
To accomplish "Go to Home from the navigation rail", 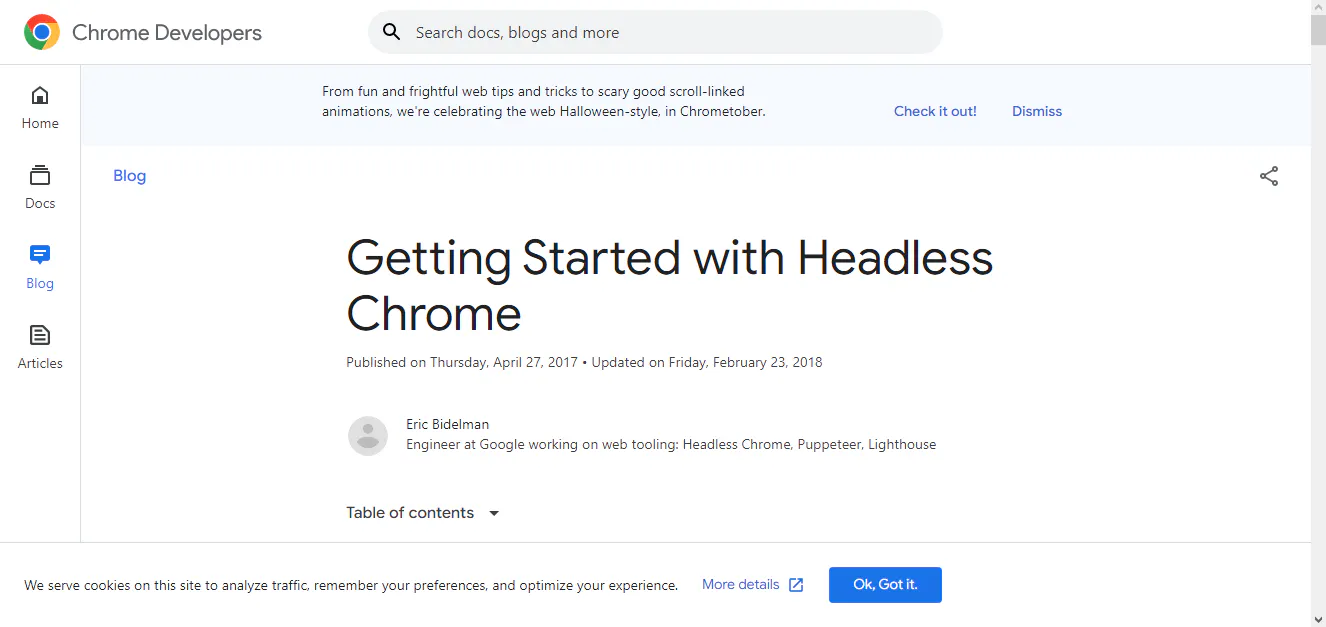I will [40, 107].
